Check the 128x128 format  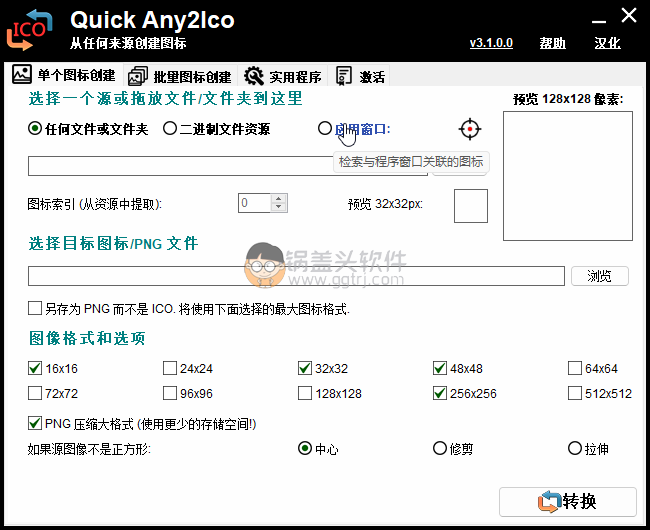[x=305, y=393]
